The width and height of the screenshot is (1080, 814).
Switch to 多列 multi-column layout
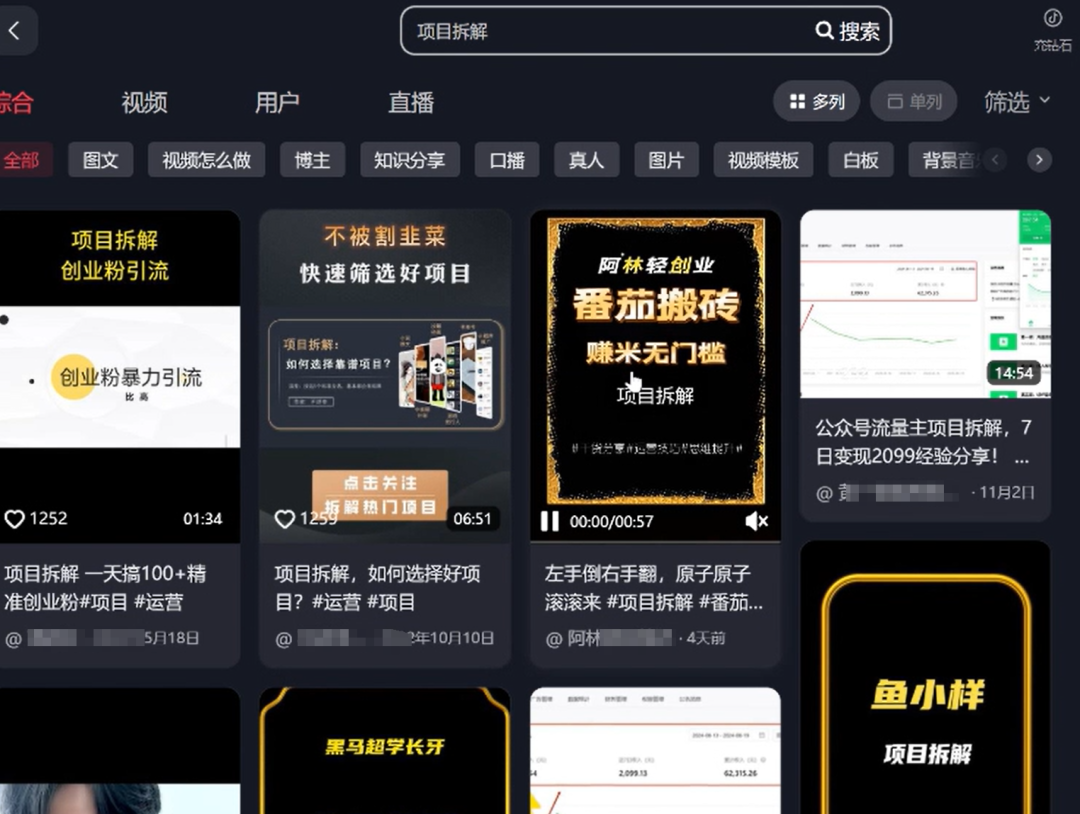[816, 102]
